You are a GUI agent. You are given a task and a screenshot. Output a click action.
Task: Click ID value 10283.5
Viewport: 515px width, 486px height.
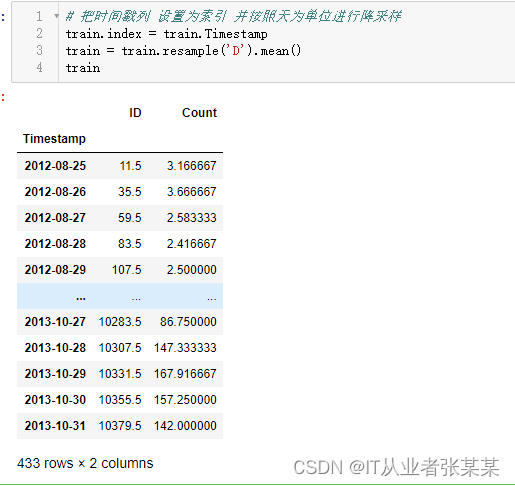[120, 322]
